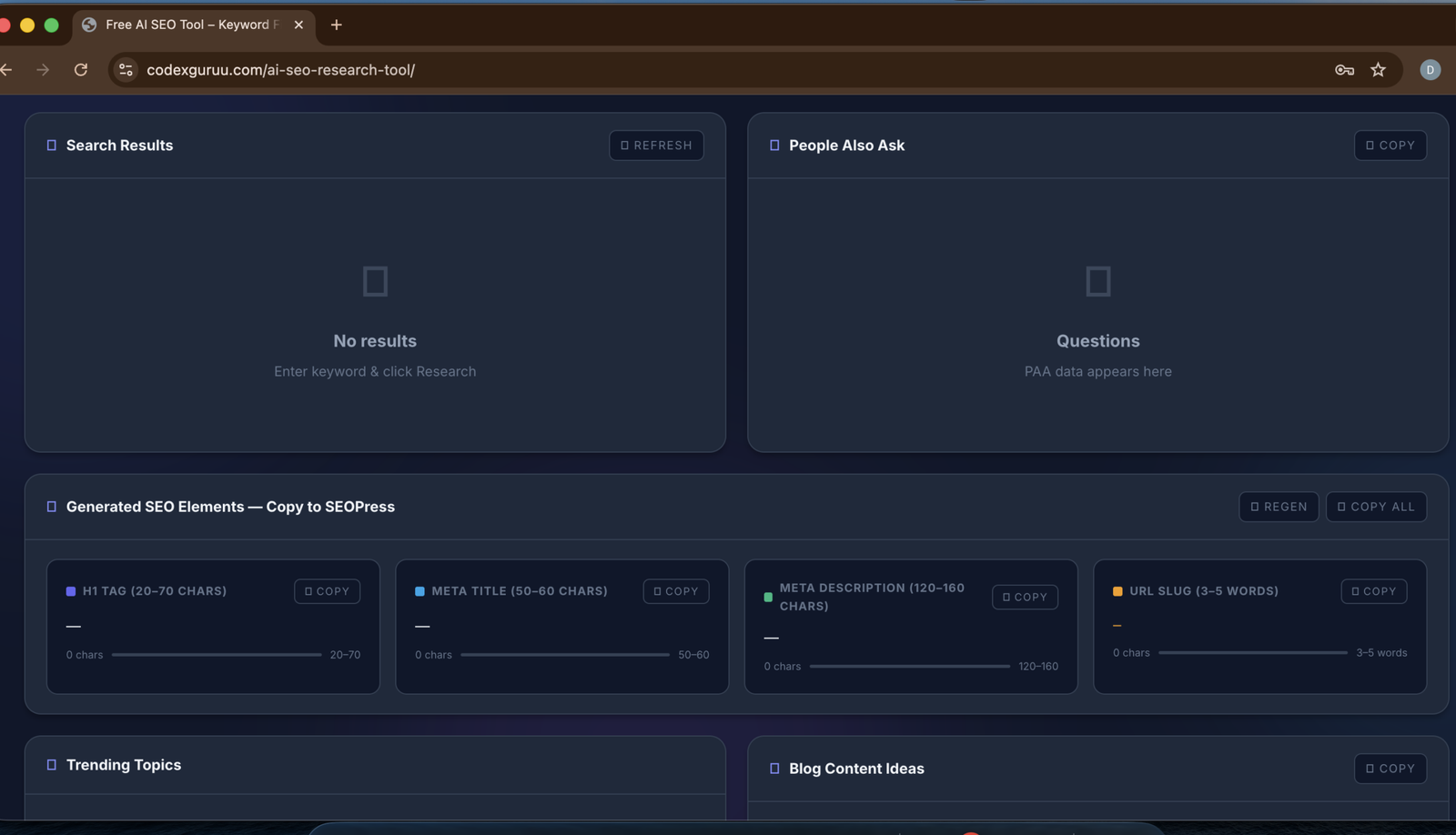This screenshot has width=1456, height=835.
Task: Click '0 chars' under Meta Title
Action: point(433,655)
